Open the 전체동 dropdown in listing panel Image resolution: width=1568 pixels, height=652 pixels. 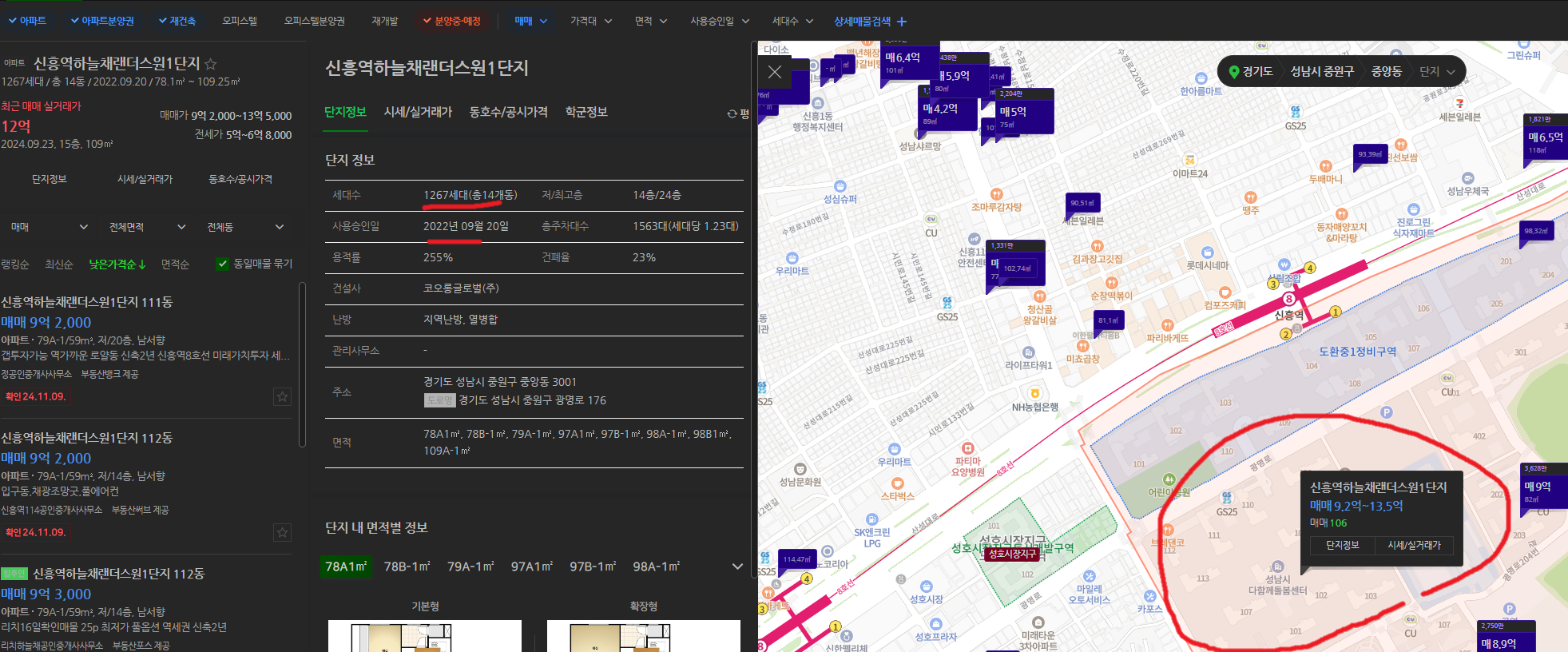245,227
